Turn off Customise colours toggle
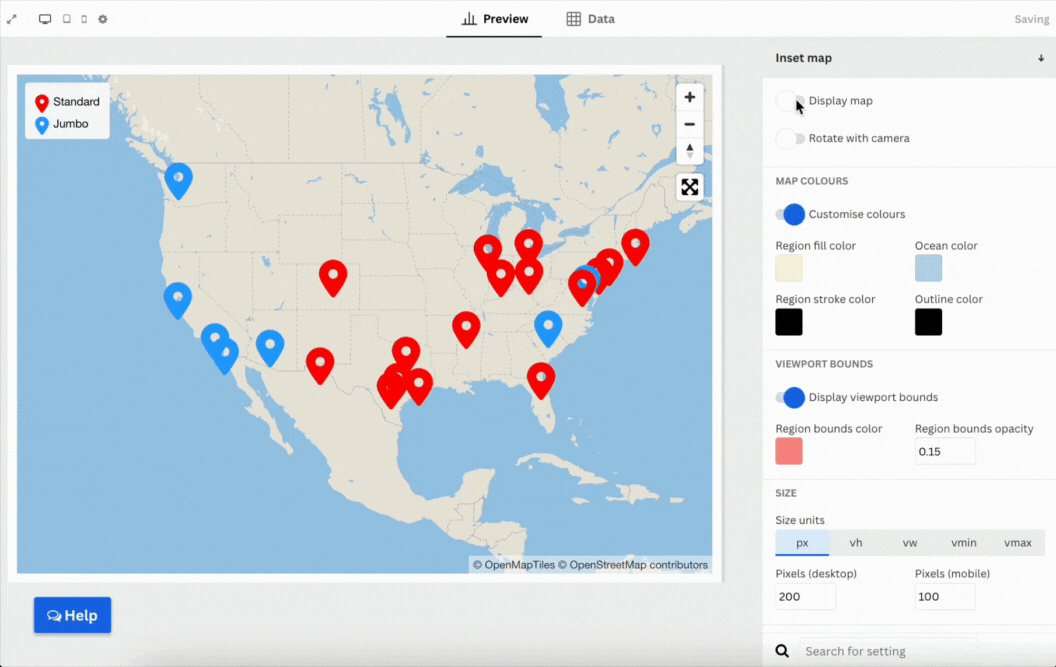Screen dimensions: 1056x667 click(790, 214)
